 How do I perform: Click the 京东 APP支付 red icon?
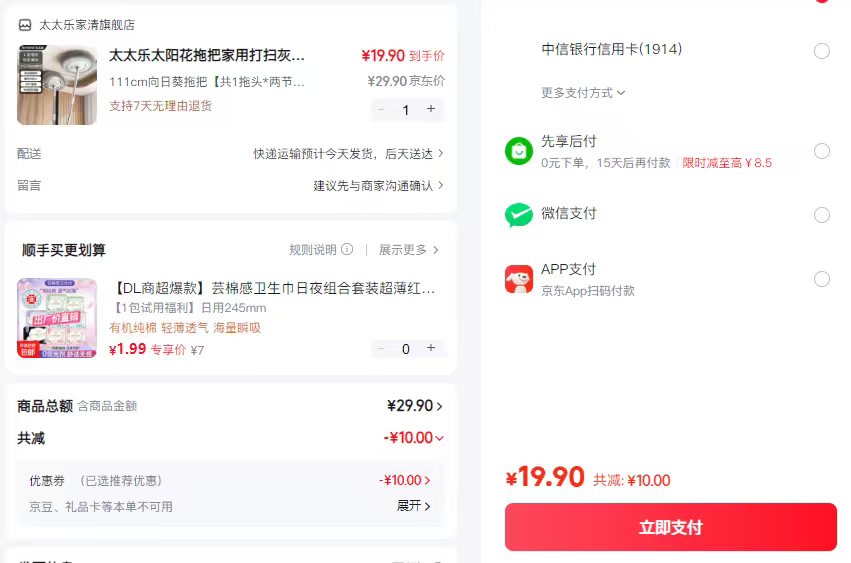[x=519, y=279]
